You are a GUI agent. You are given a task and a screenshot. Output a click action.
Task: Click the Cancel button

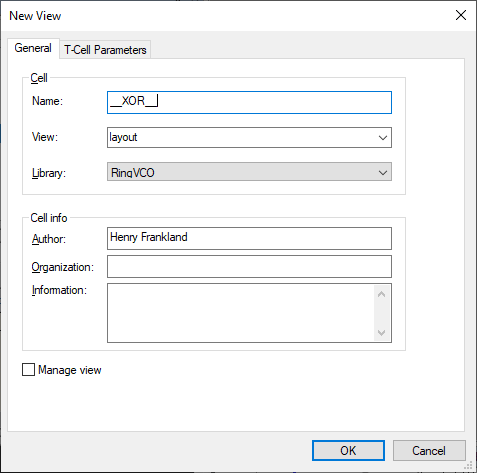tap(429, 451)
